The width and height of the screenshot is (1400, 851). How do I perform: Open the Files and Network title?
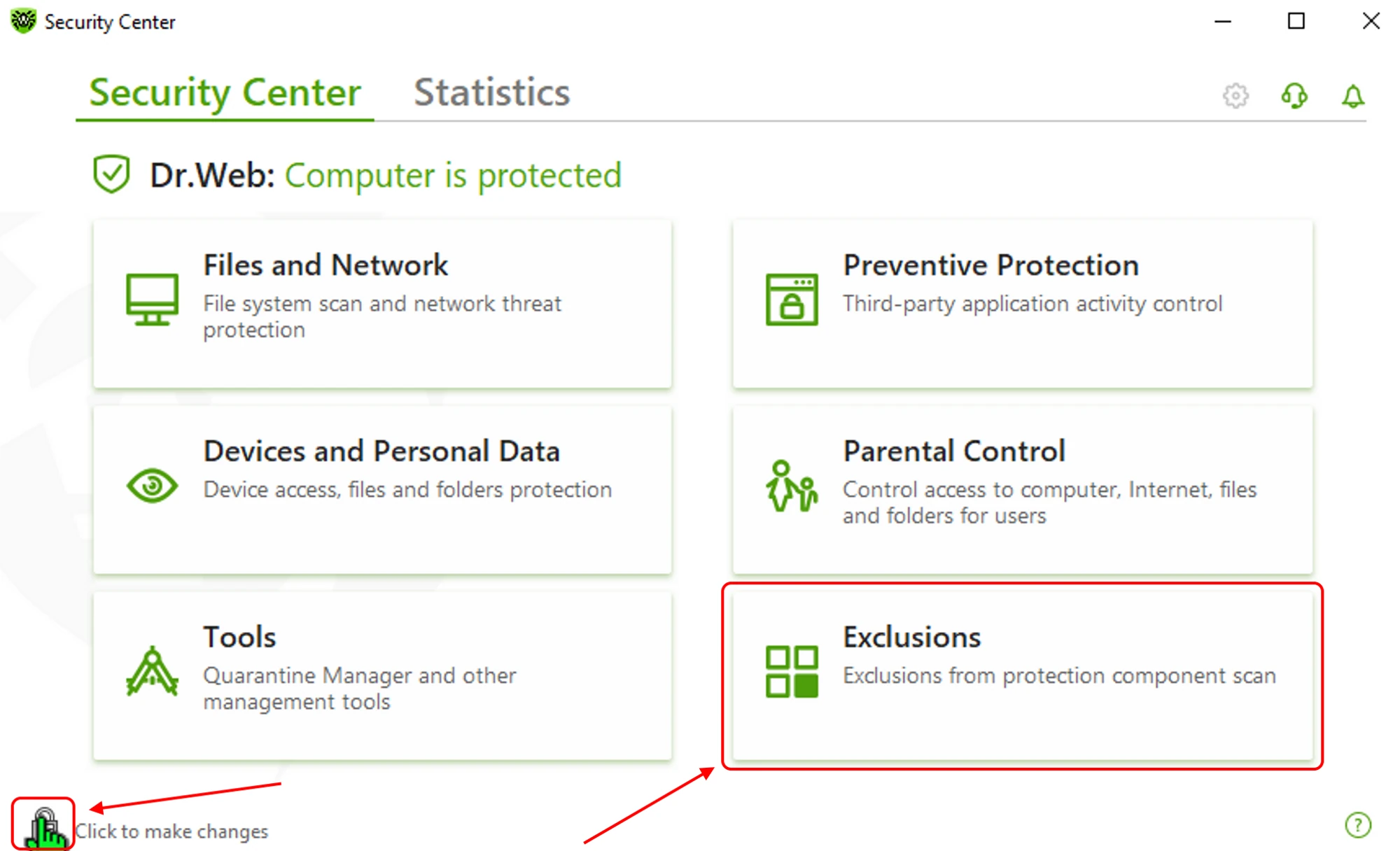point(325,265)
